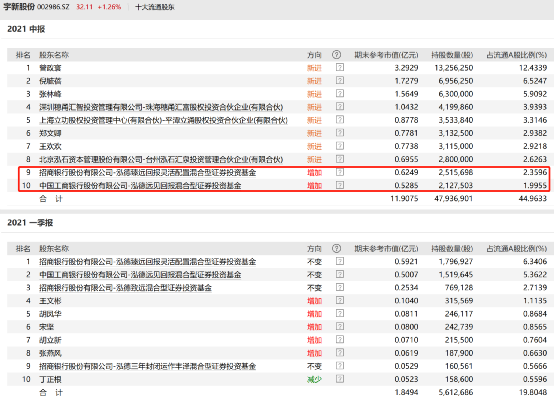554x397 pixels.
Task: Click the total percentage value 44.9633
Action: coord(533,198)
